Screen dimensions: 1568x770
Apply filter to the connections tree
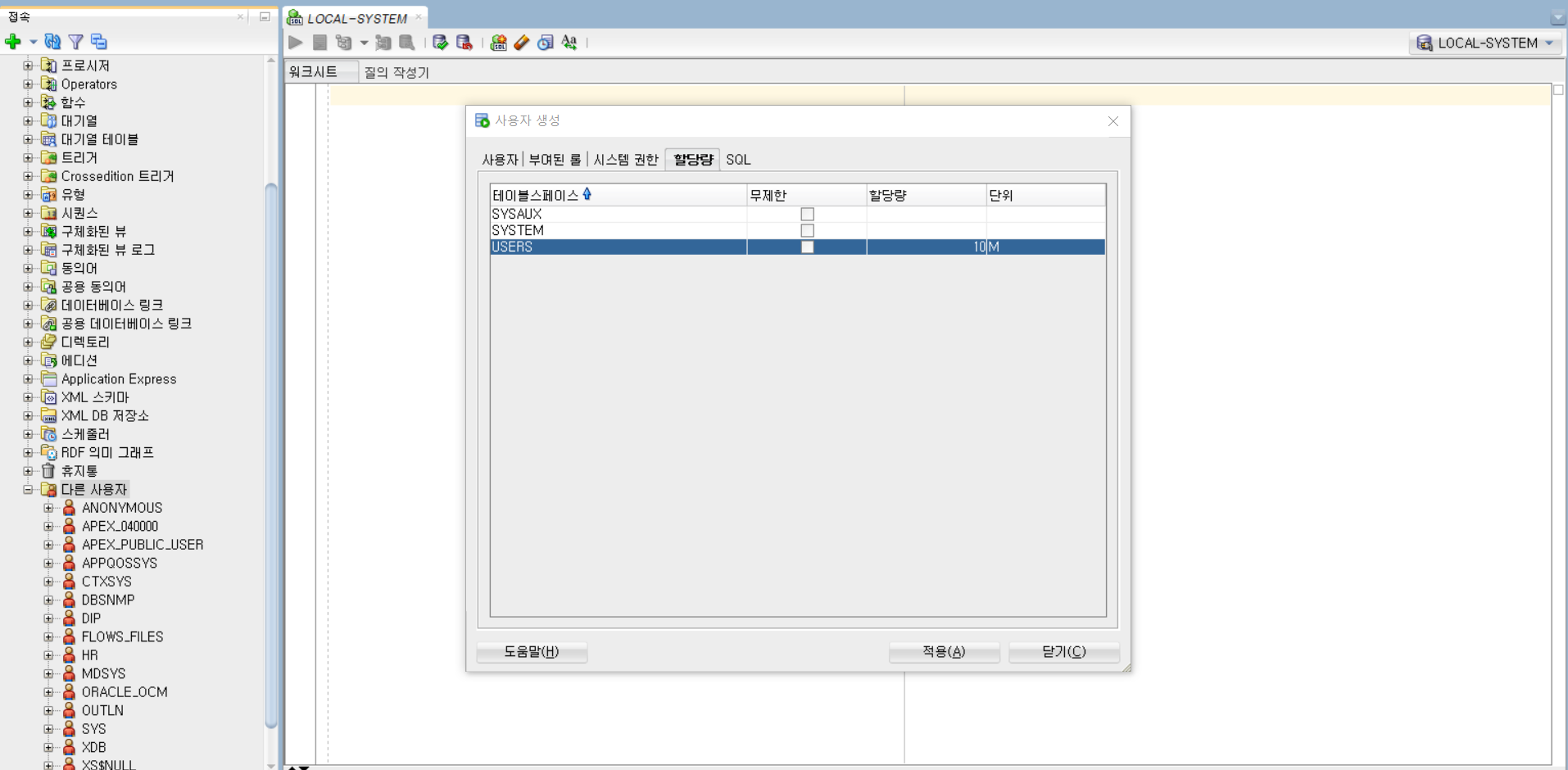(75, 42)
